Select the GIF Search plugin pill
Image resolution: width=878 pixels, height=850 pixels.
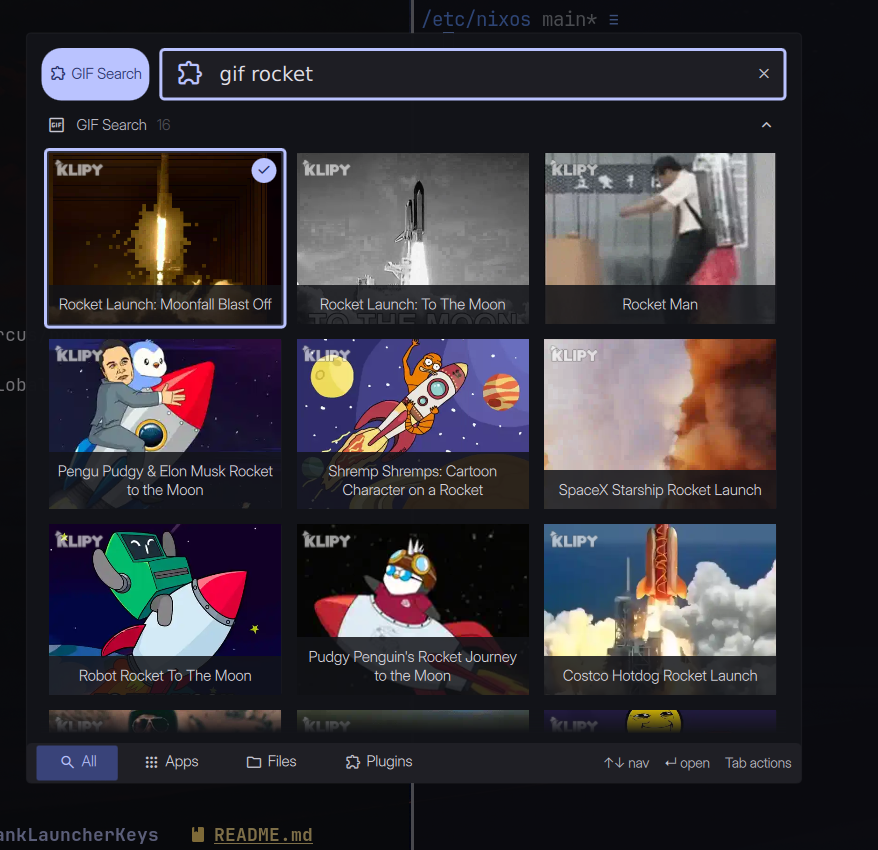pyautogui.click(x=95, y=74)
